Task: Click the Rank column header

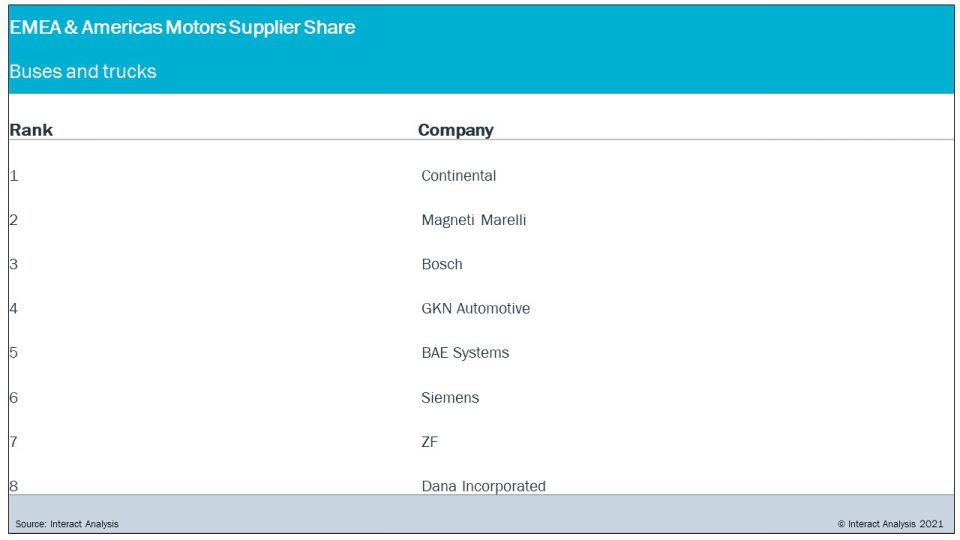Action: tap(31, 130)
